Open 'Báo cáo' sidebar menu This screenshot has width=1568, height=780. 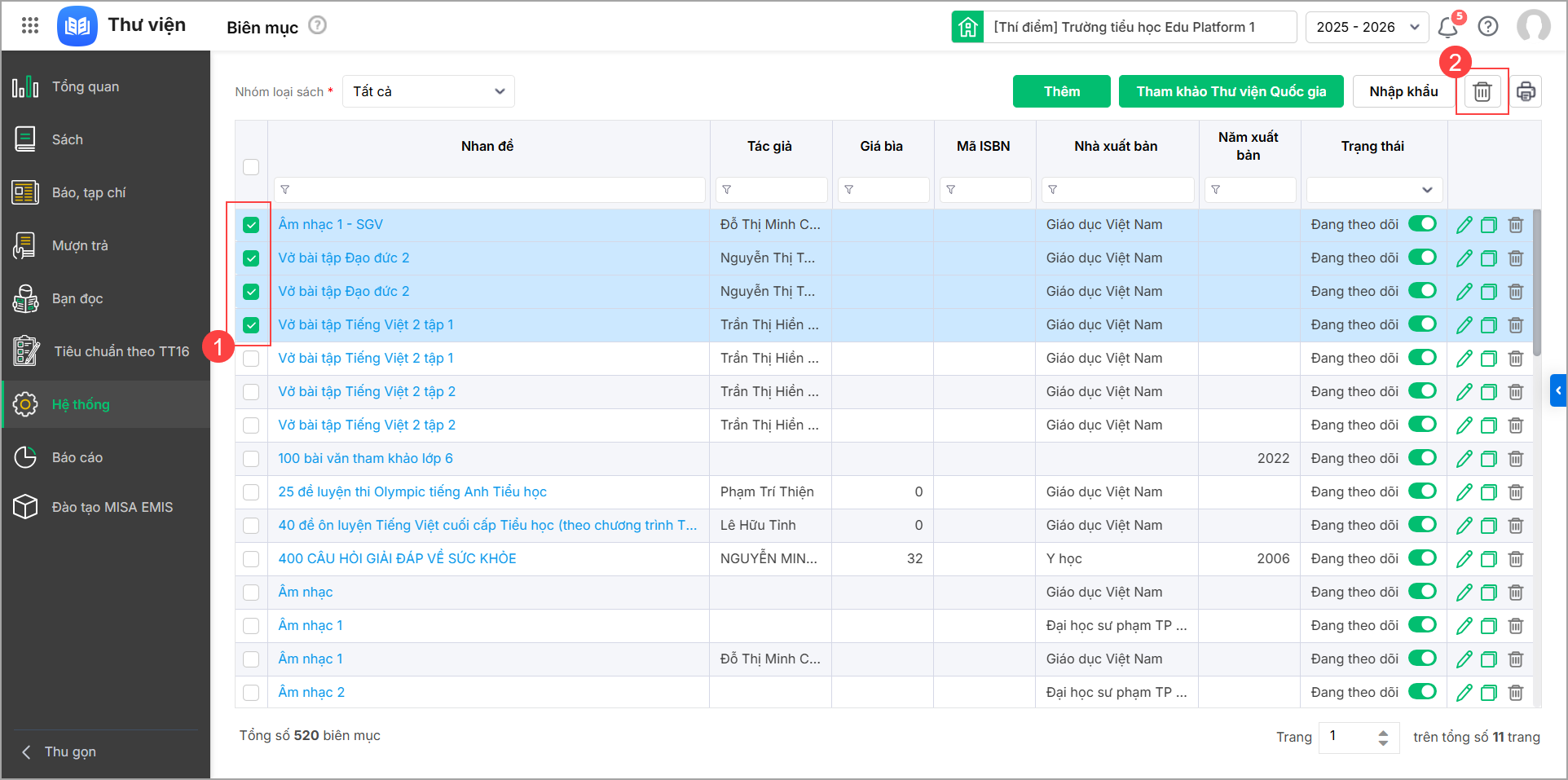(x=77, y=457)
